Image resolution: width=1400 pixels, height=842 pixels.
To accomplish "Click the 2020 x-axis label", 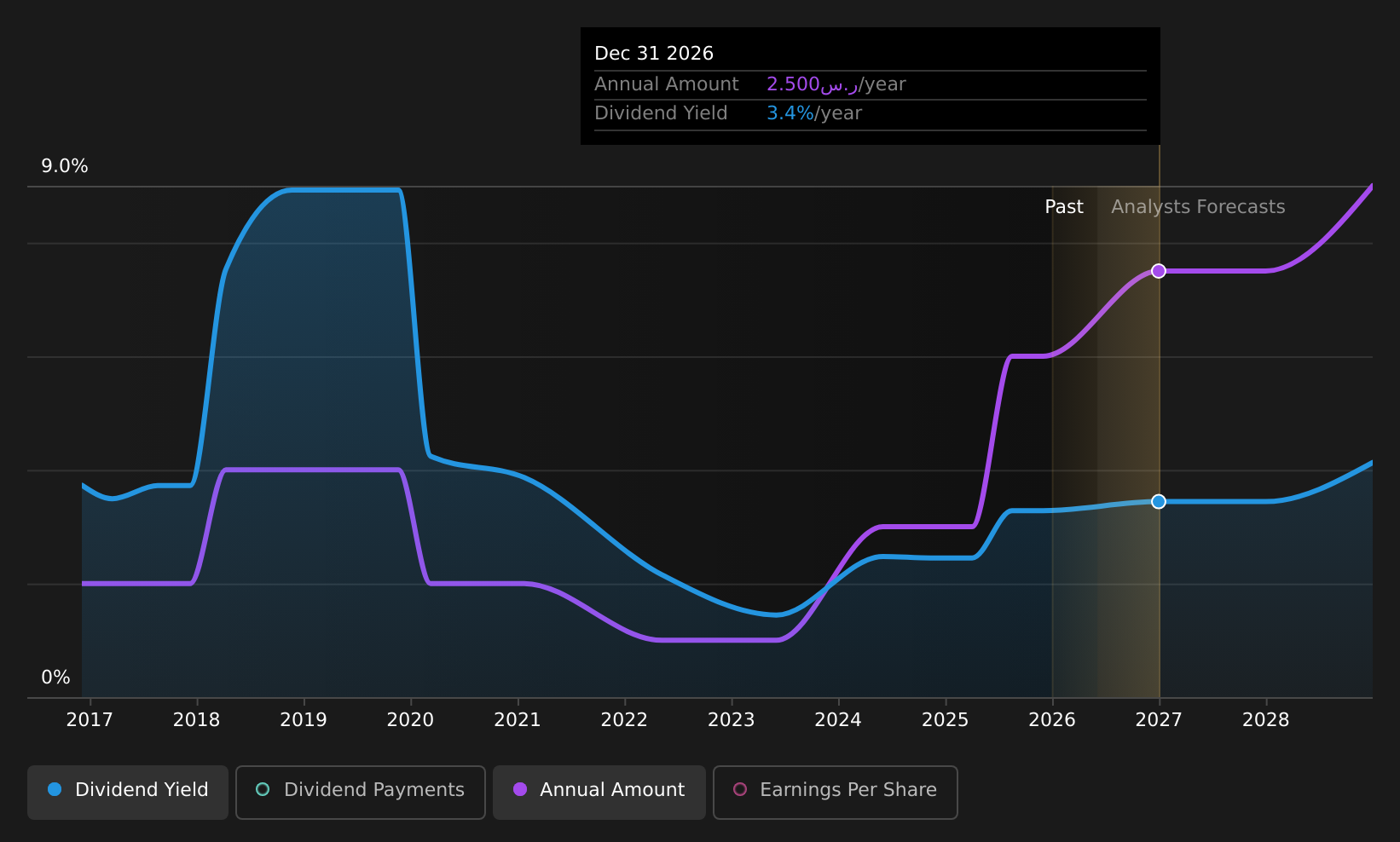I will [411, 720].
